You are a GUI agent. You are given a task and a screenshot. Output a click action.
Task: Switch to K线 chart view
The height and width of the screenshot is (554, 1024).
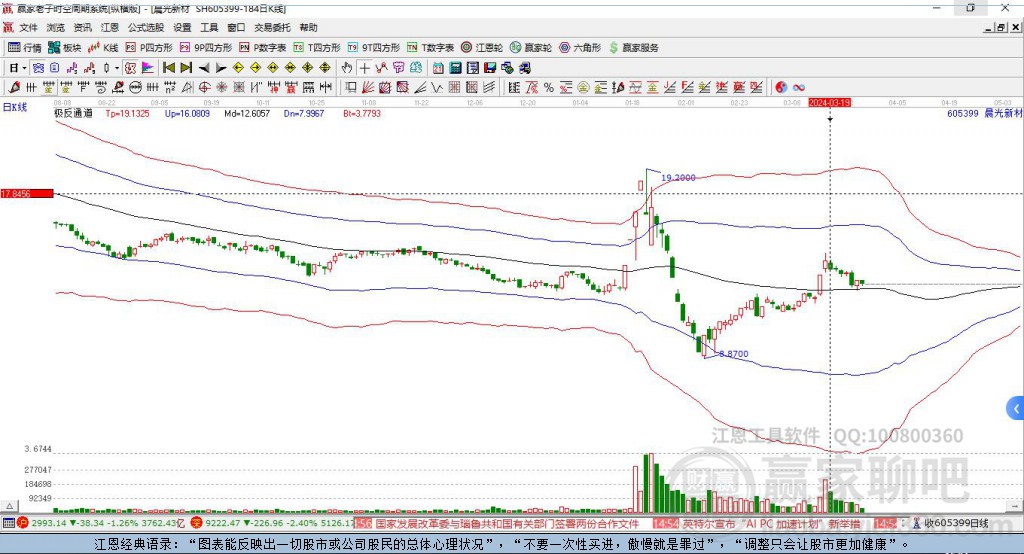pyautogui.click(x=103, y=48)
